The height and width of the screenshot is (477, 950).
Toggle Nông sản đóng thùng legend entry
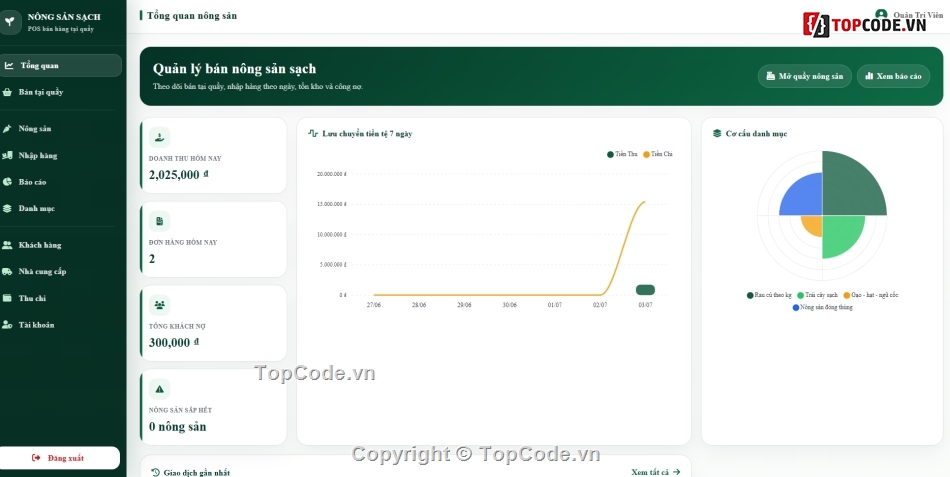pos(822,307)
